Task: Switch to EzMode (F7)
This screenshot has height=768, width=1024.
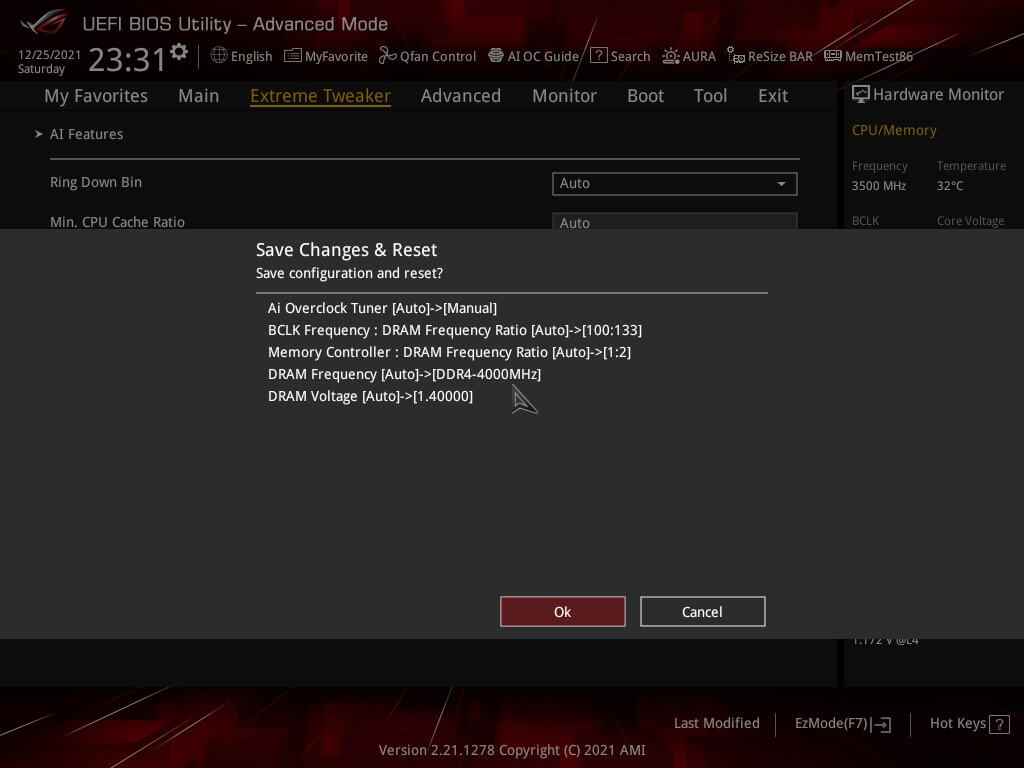Action: pyautogui.click(x=842, y=724)
